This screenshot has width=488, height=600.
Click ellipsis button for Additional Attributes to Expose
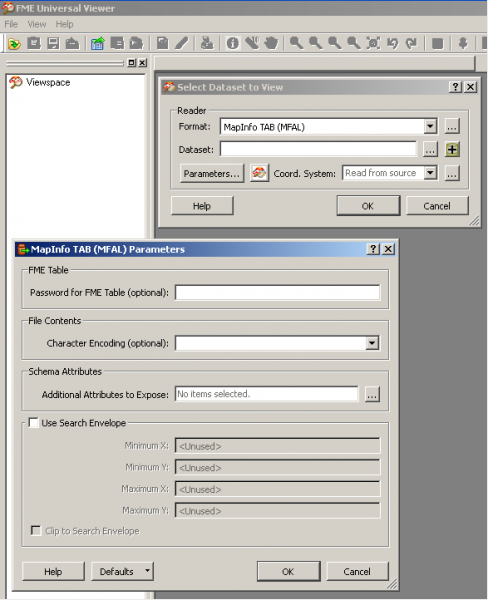click(372, 394)
